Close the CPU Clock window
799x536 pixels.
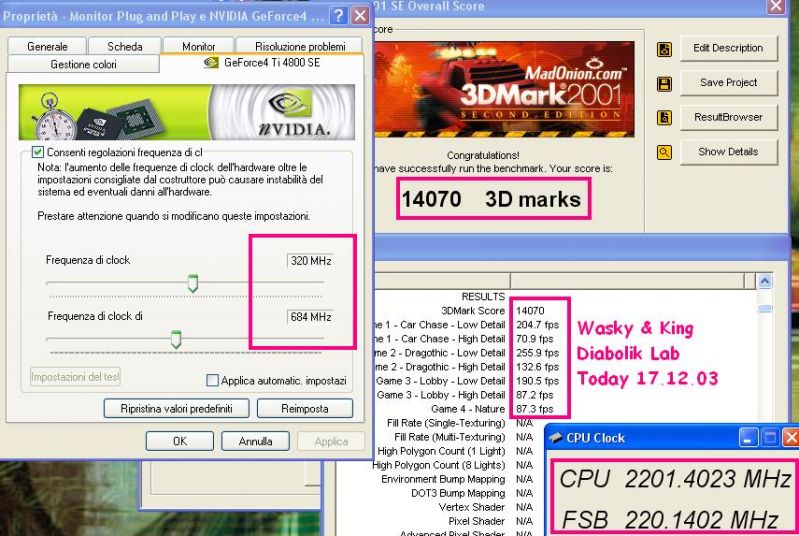(x=790, y=438)
